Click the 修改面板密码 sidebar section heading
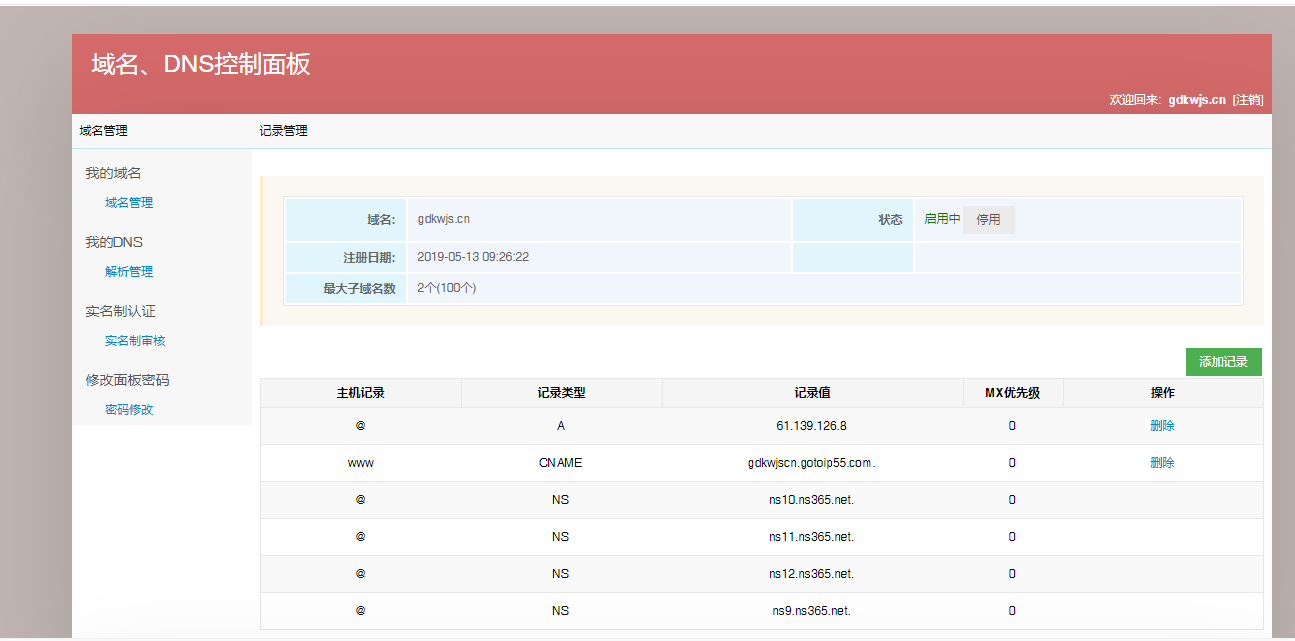 coord(127,381)
